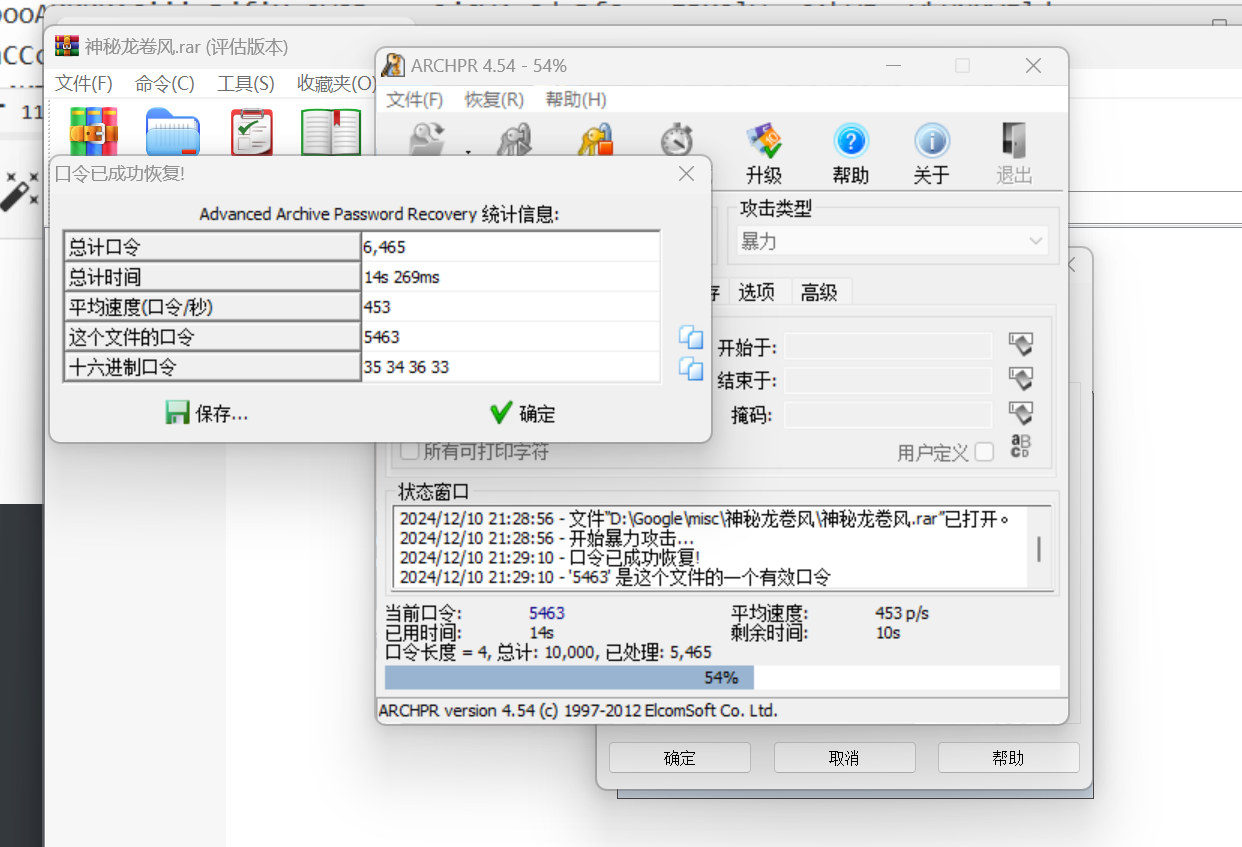Click the Upgrade (升级) toolbar icon
The image size is (1242, 847).
764,142
